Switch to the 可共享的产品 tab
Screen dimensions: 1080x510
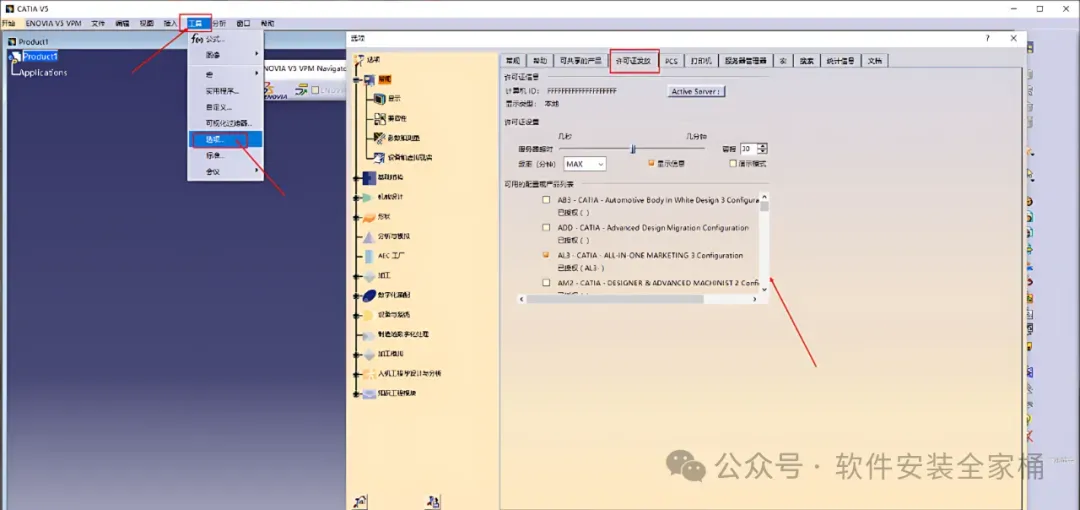tap(580, 61)
